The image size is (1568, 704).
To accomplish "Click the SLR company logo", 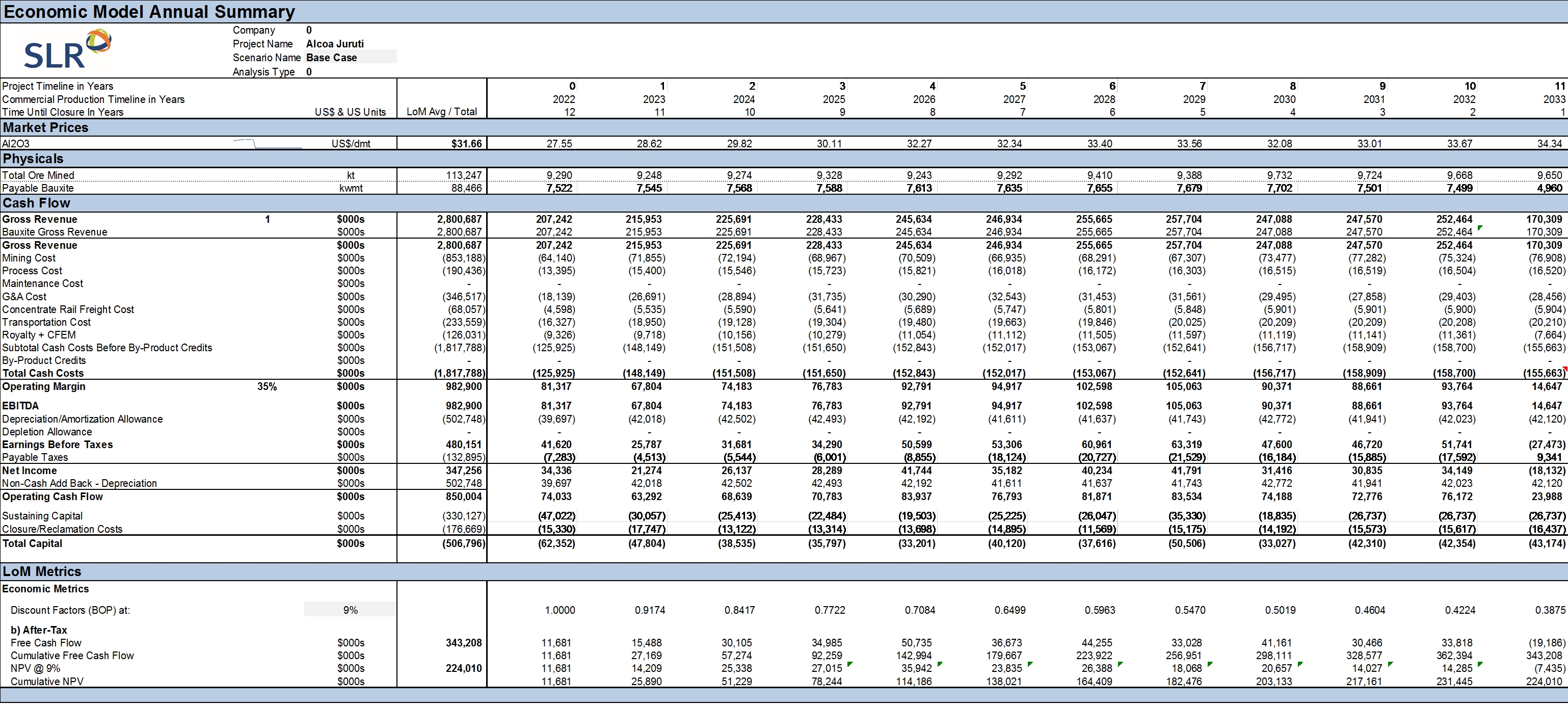I will click(67, 50).
